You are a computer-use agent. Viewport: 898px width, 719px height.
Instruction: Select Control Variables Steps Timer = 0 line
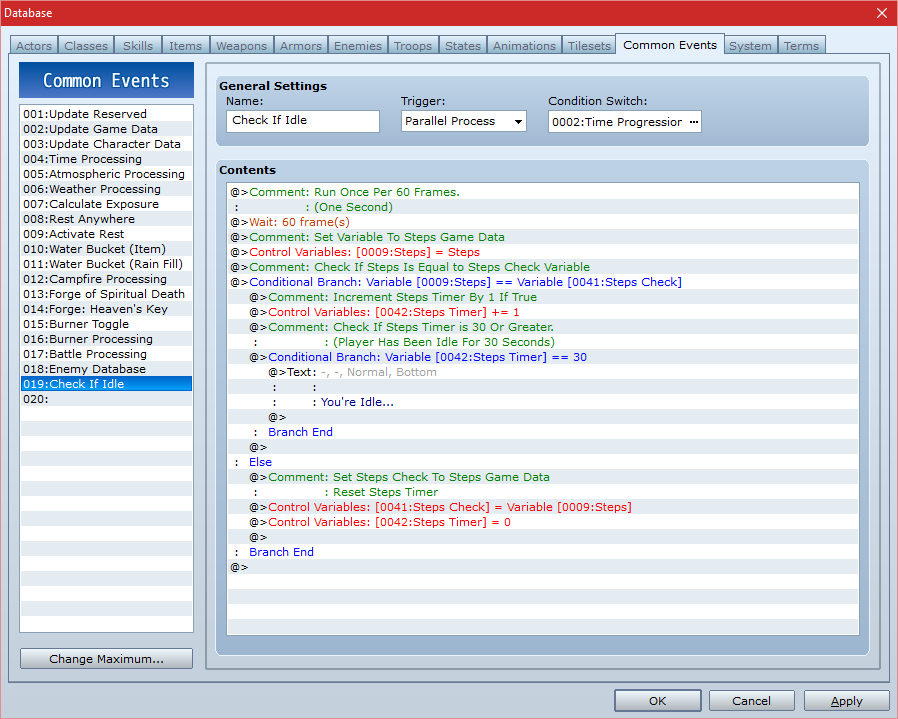[543, 522]
